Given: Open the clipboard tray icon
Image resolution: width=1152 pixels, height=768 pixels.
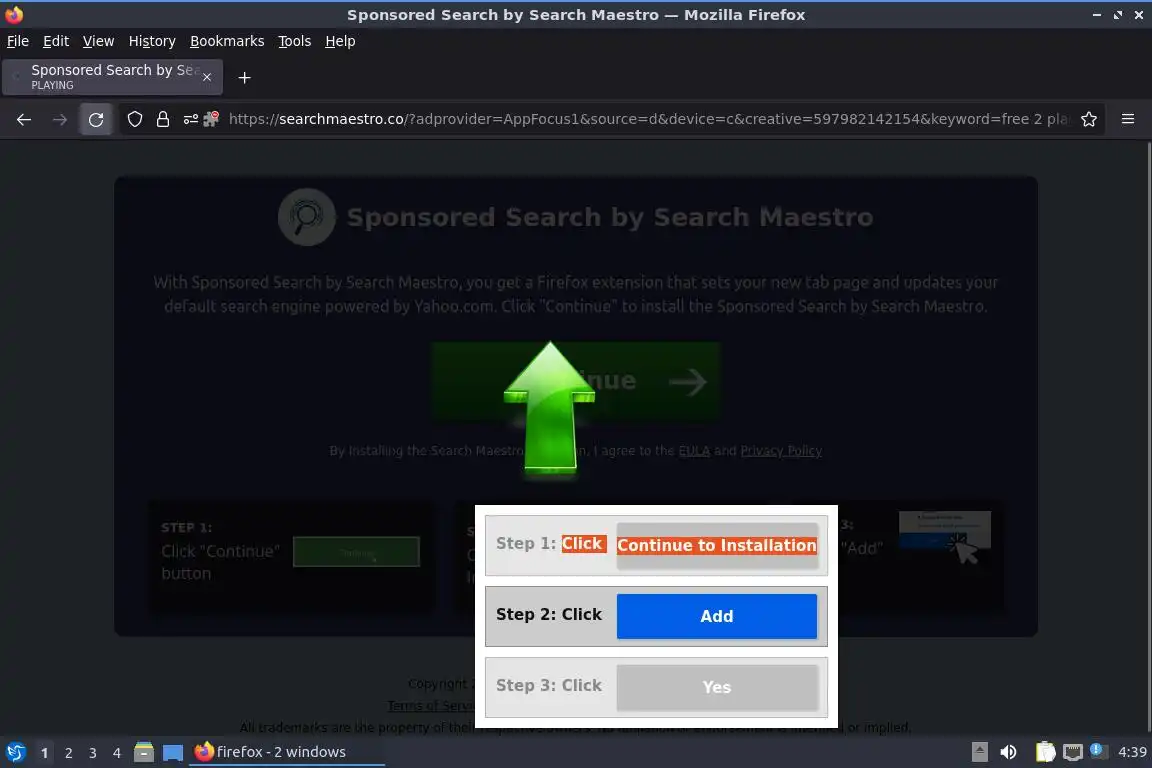Looking at the screenshot, I should pos(1045,752).
